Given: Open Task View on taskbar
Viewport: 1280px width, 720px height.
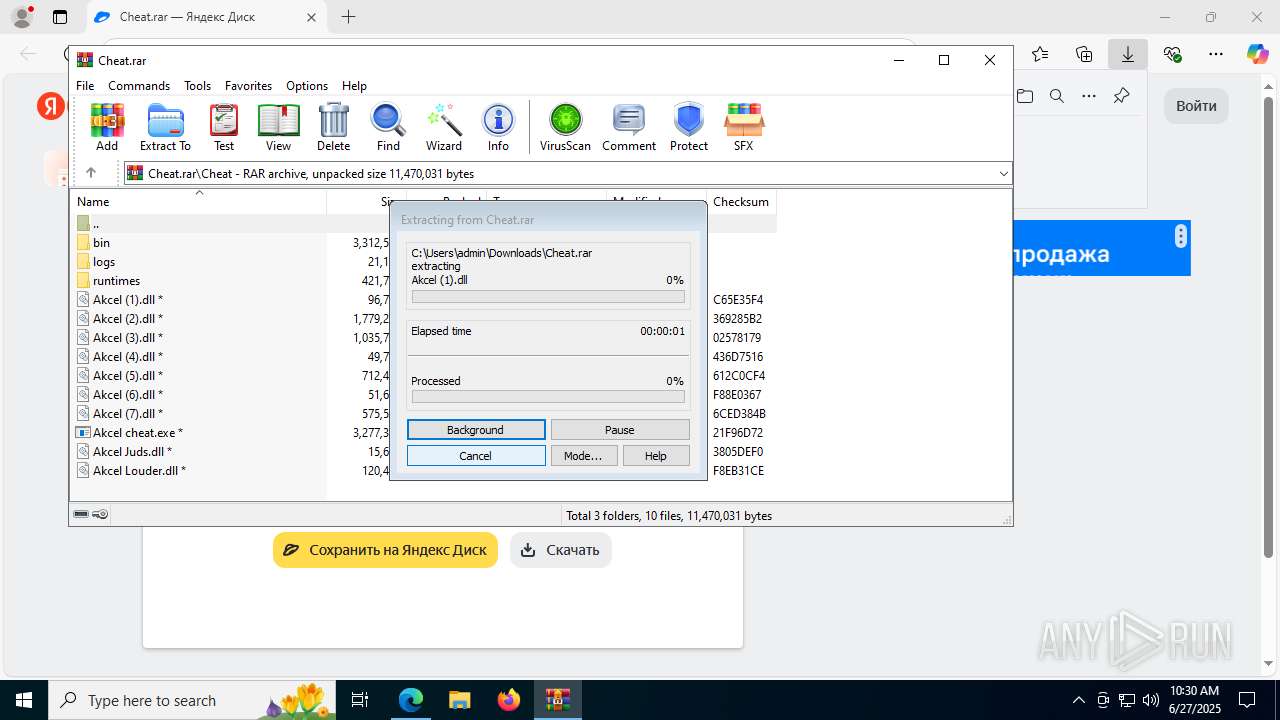Looking at the screenshot, I should [x=360, y=700].
